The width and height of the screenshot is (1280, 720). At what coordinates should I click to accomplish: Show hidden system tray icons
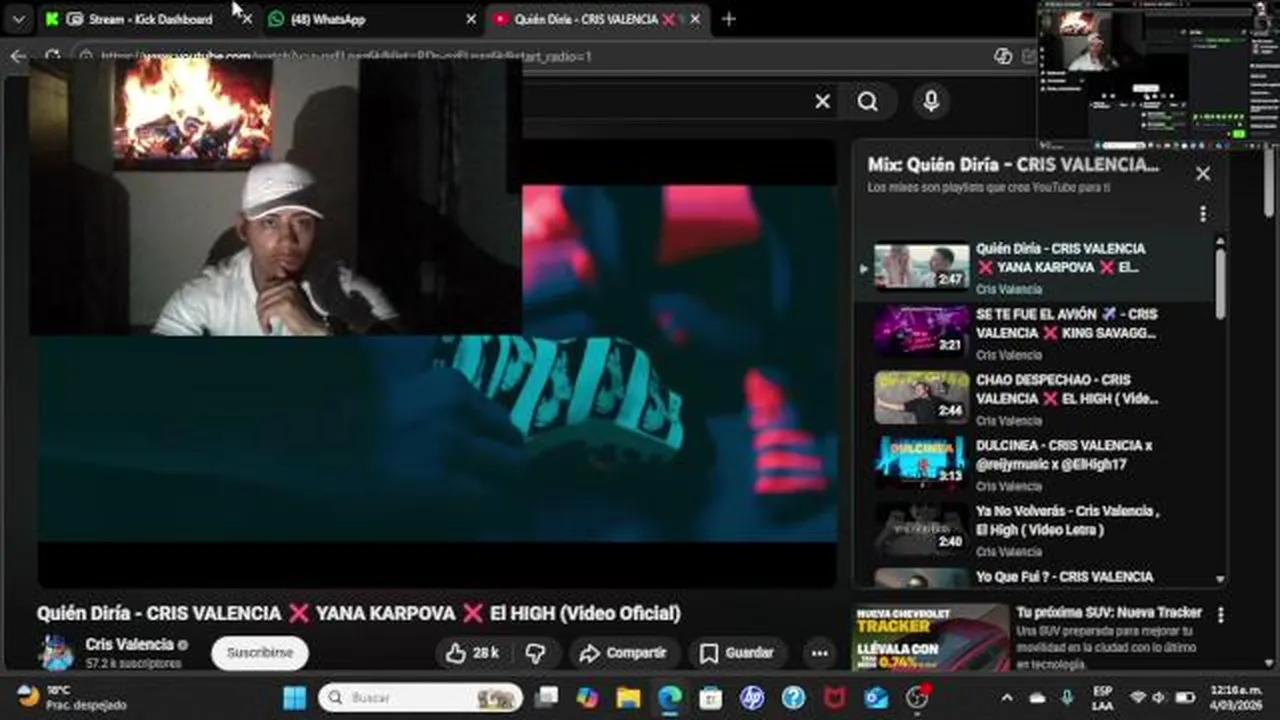coord(1007,697)
